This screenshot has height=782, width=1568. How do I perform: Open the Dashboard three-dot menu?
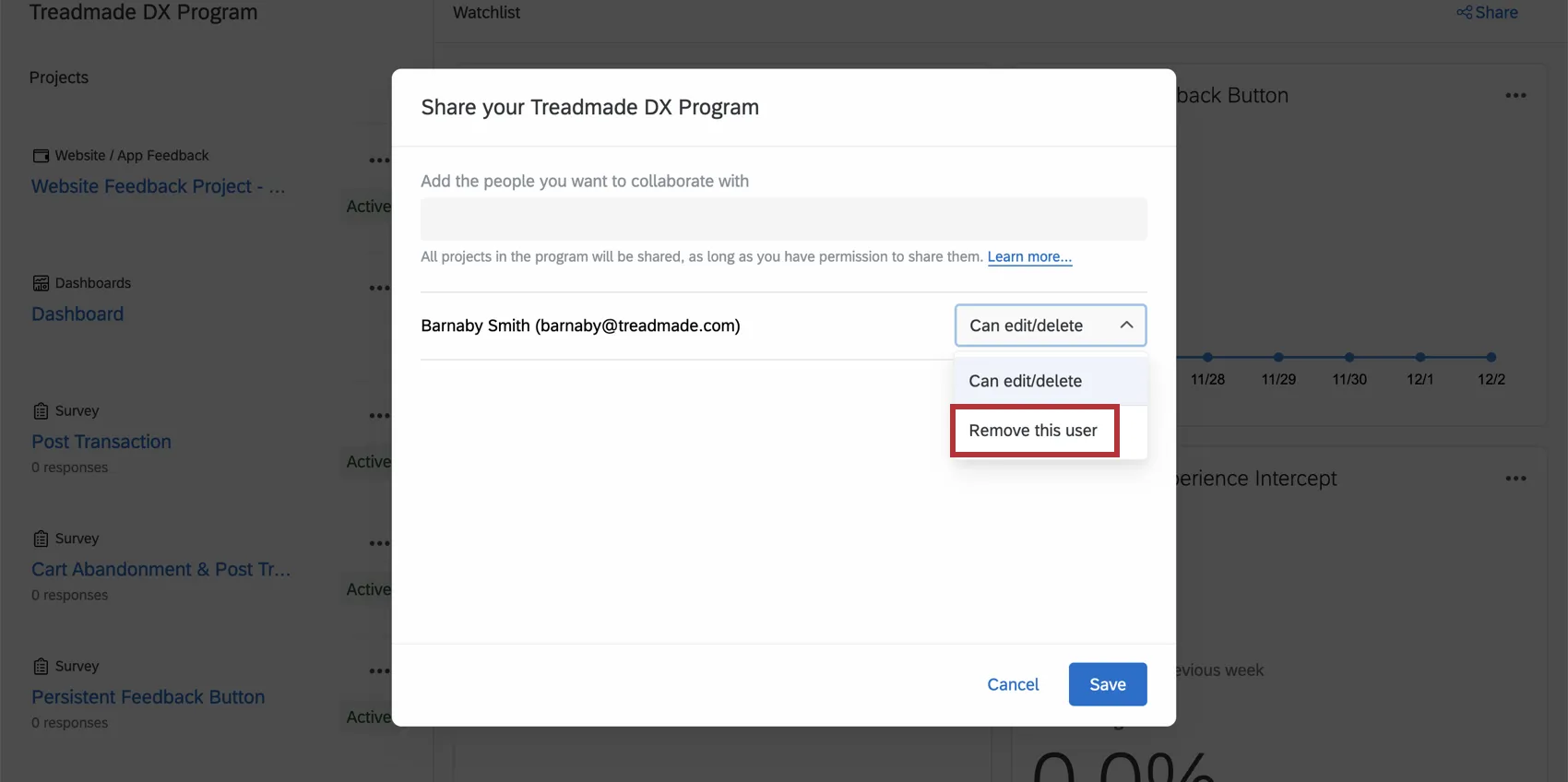[x=379, y=288]
